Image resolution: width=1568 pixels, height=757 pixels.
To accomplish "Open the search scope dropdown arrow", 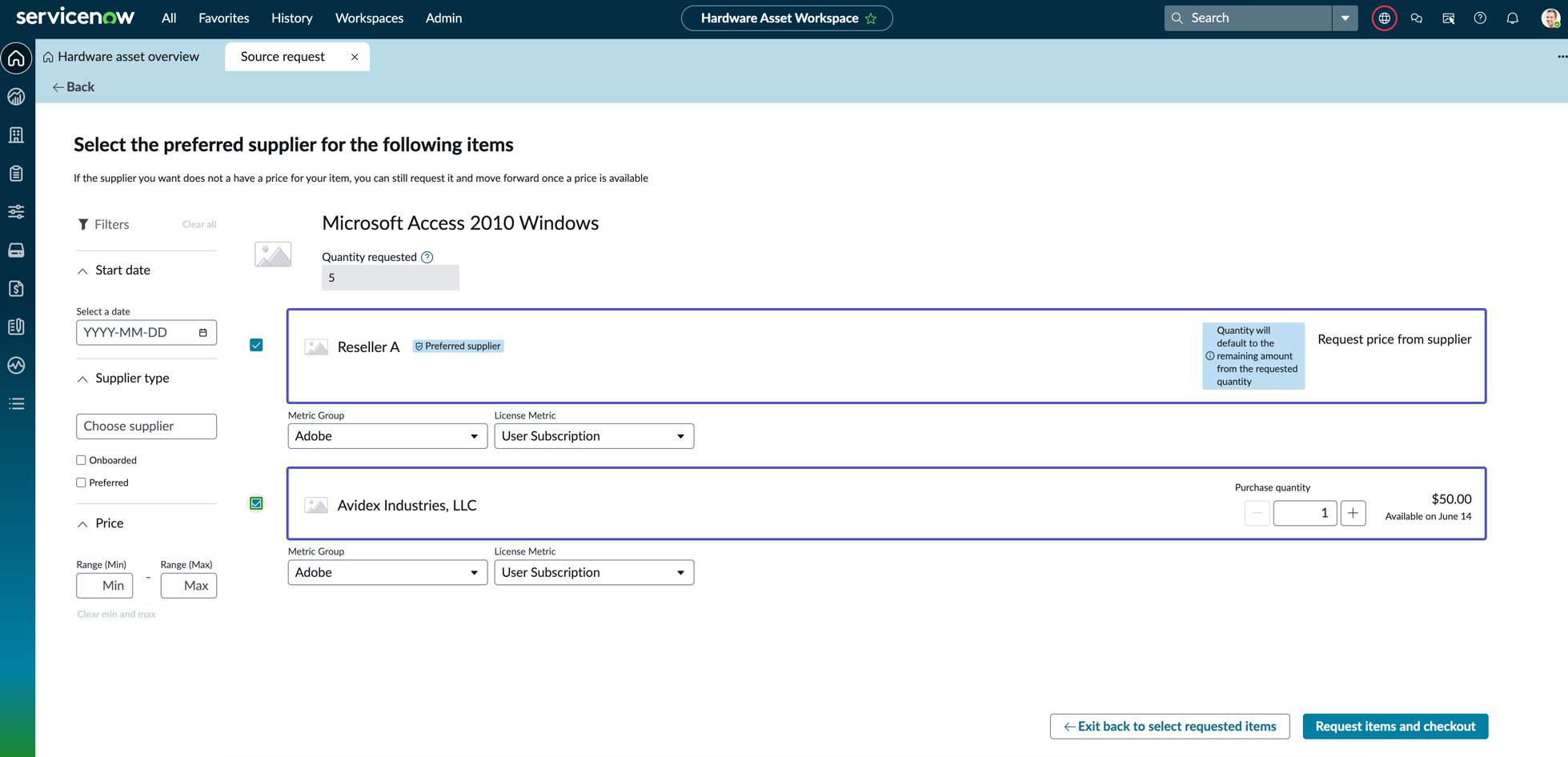I will pos(1345,18).
